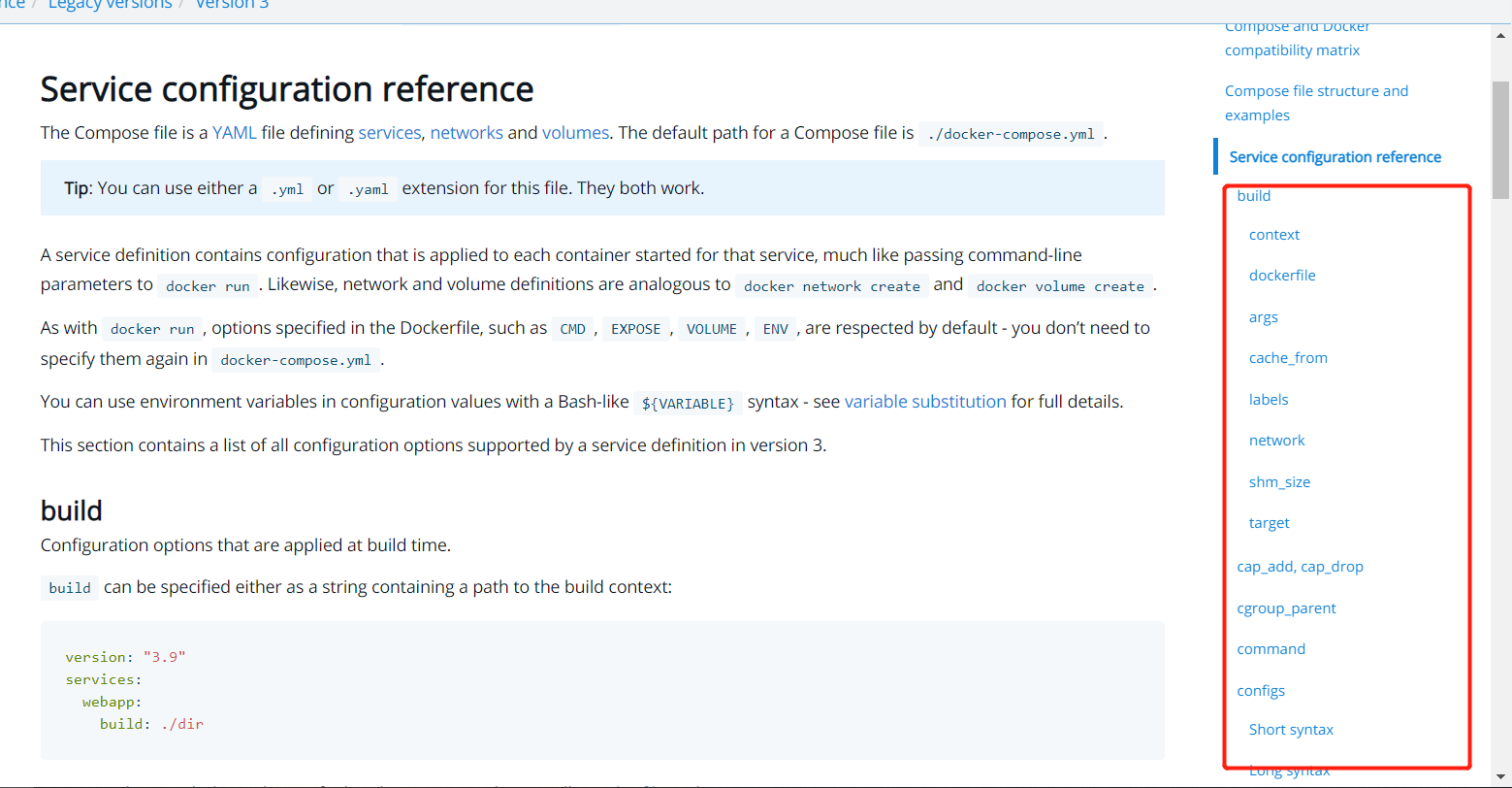Viewport: 1512px width, 788px height.
Task: Open Short syntax under configs
Action: point(1291,730)
